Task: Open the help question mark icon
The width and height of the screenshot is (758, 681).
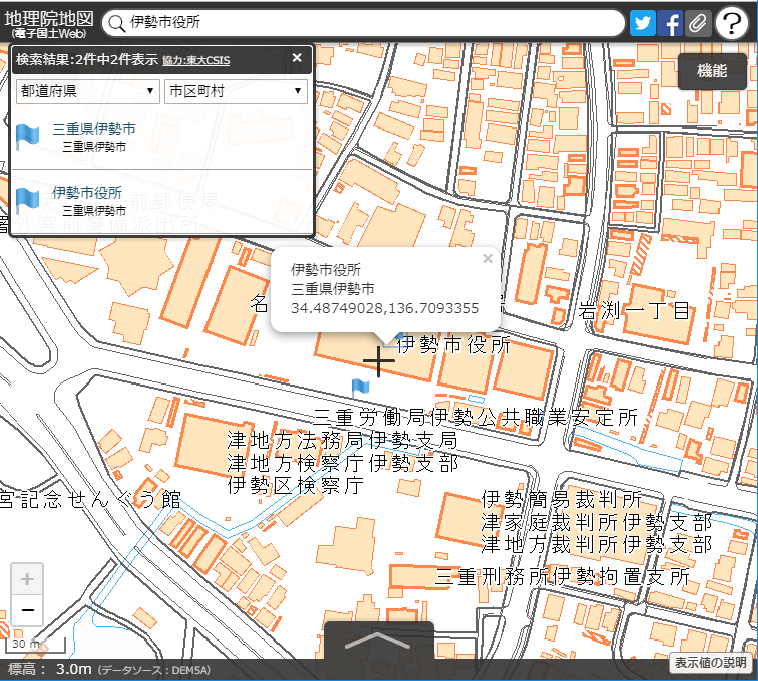Action: pos(732,22)
